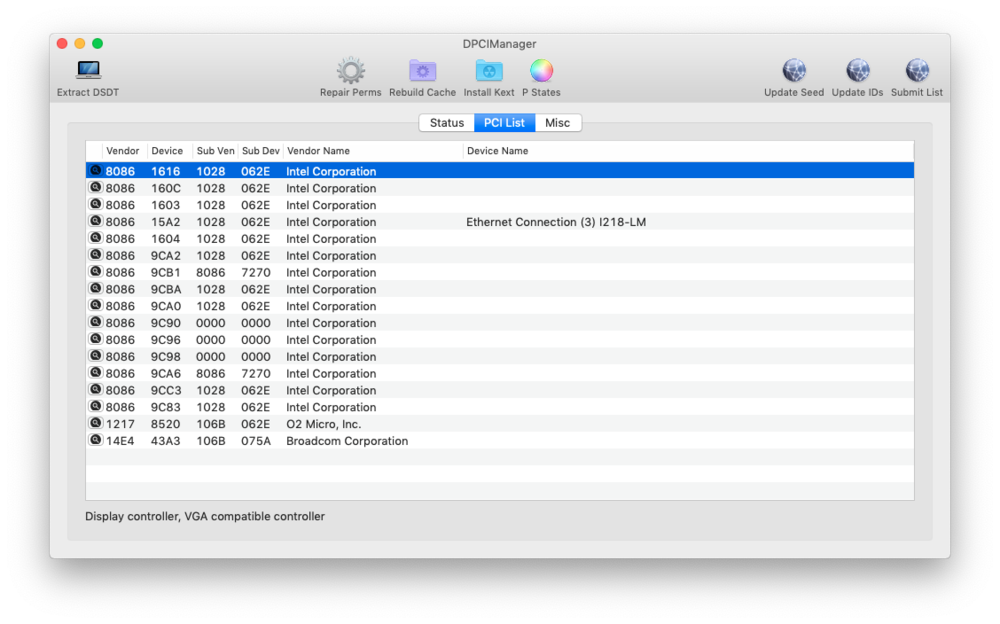
Task: Open the P States color wheel
Action: point(541,71)
